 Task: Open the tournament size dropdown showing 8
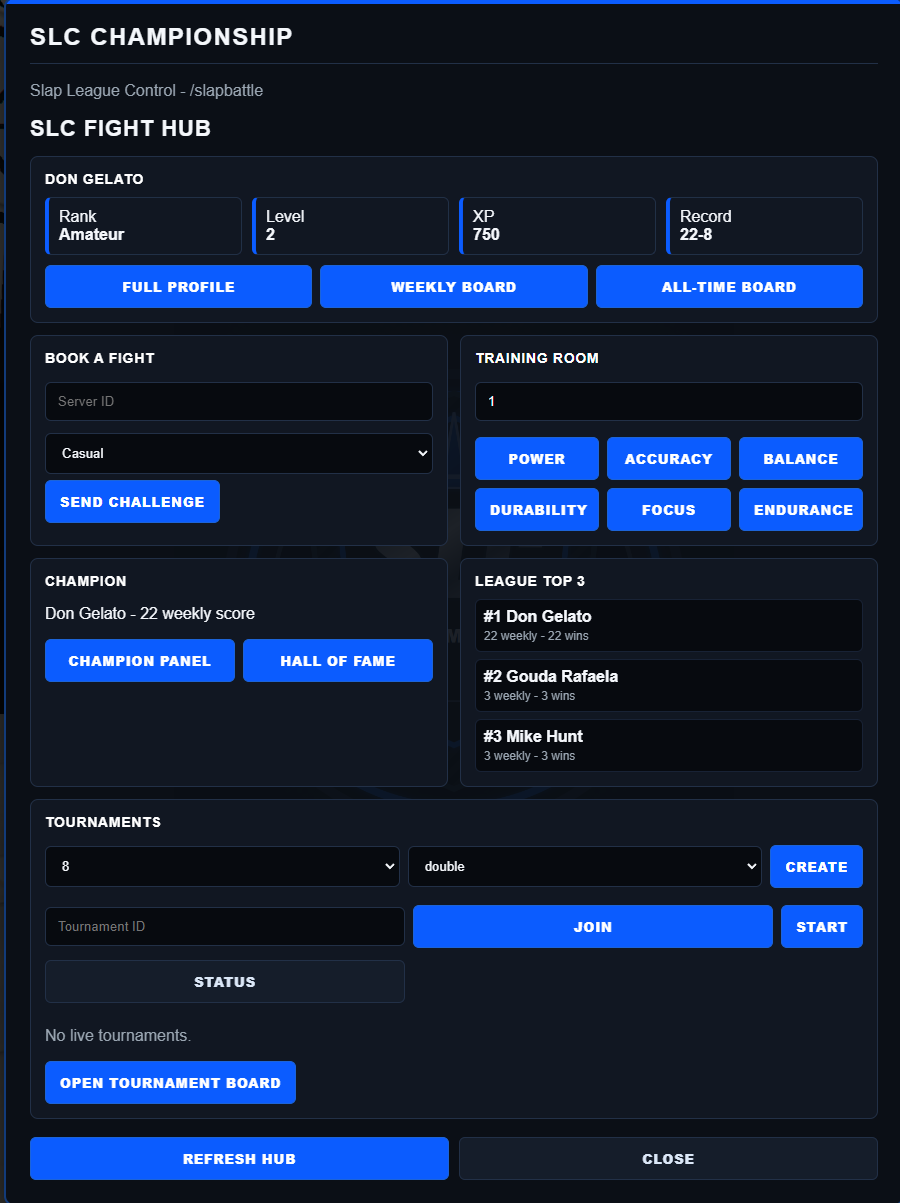pyautogui.click(x=223, y=866)
